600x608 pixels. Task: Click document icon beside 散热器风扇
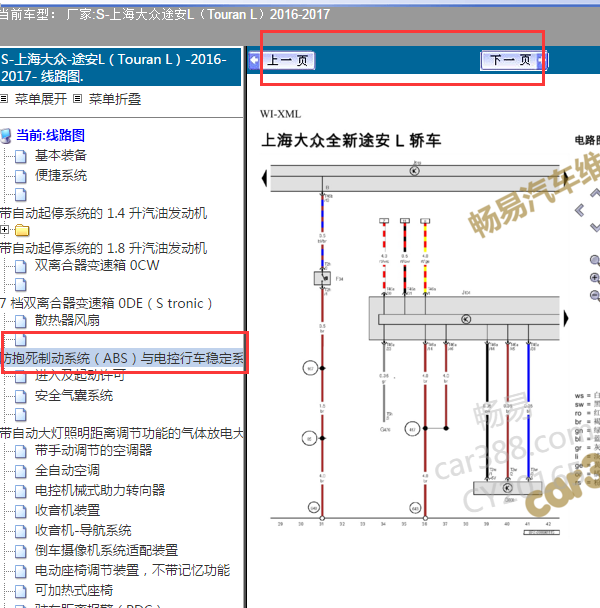click(21, 321)
